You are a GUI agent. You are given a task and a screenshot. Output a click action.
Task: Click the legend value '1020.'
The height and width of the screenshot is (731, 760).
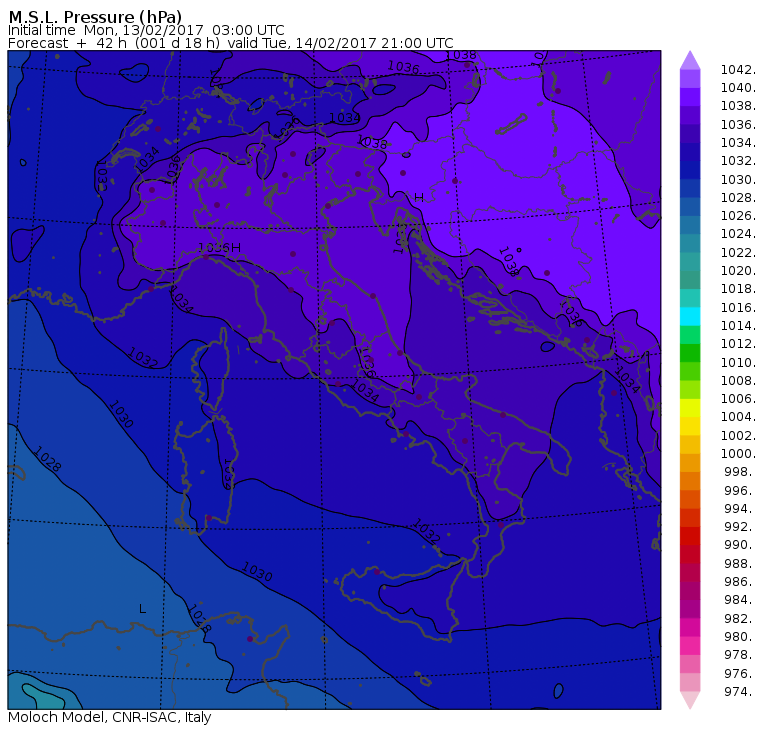point(738,270)
